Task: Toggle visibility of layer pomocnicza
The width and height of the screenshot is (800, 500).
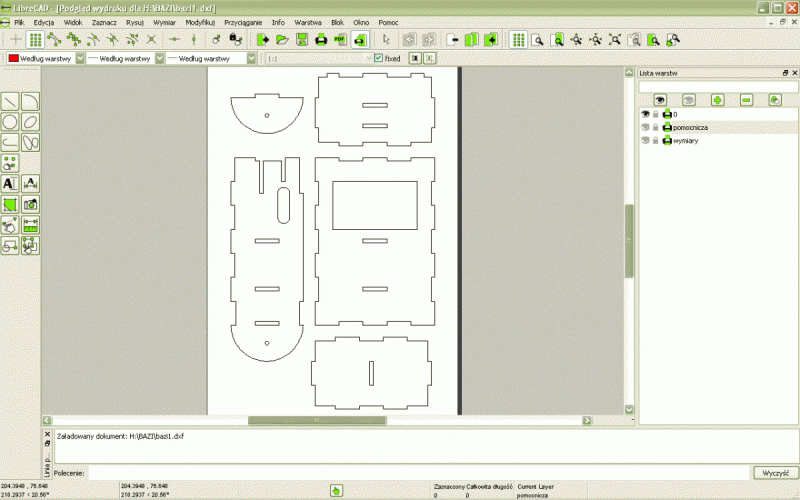Action: pyautogui.click(x=645, y=128)
